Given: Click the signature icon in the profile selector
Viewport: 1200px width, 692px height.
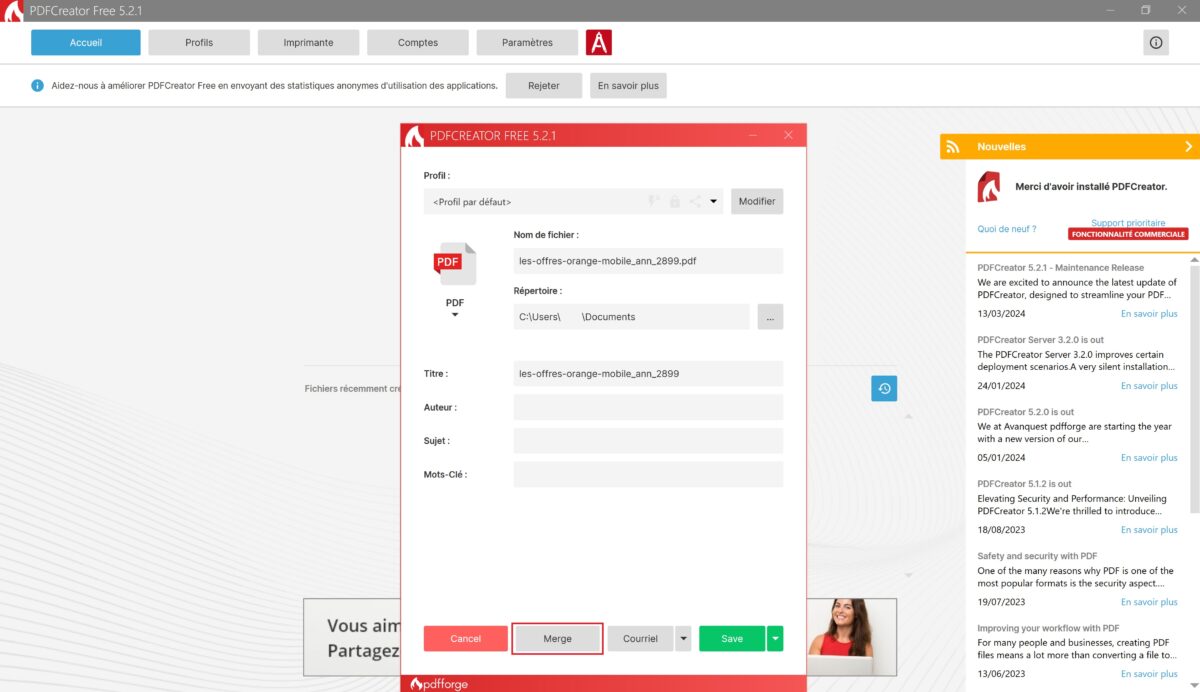Looking at the screenshot, I should tap(654, 202).
